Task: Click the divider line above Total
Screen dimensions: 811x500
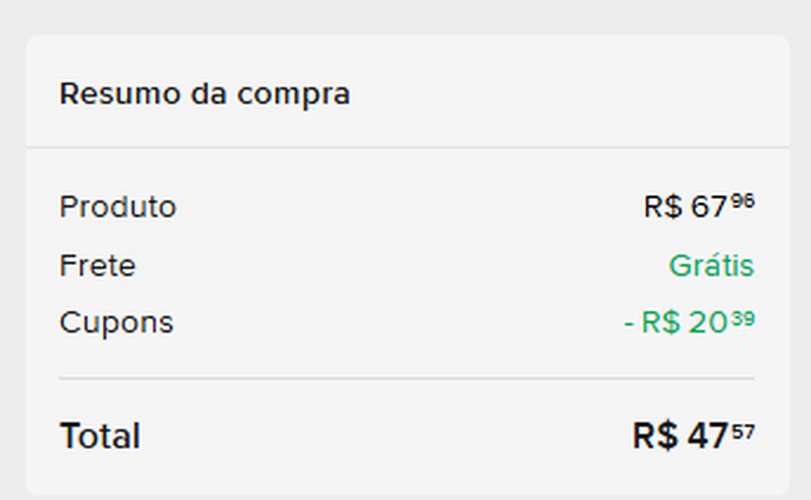Action: click(406, 379)
